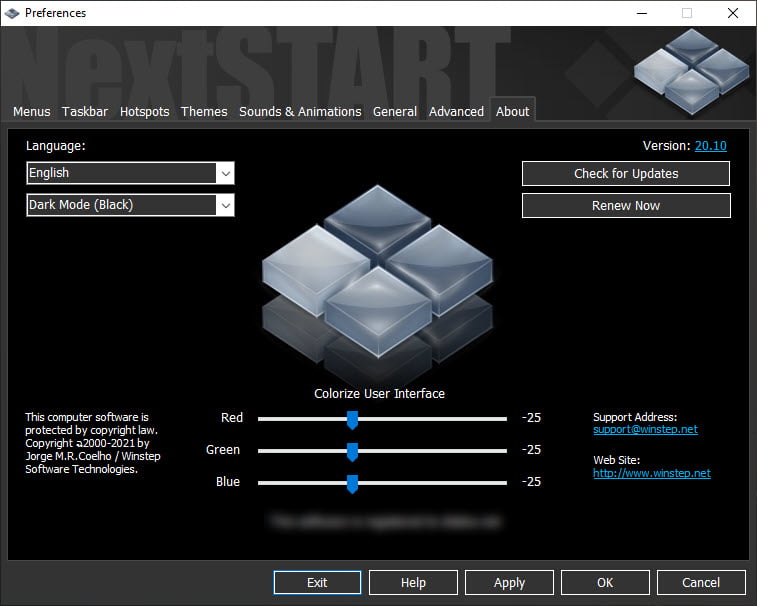Expand the English language dropdown
The width and height of the screenshot is (757, 606).
click(x=130, y=173)
